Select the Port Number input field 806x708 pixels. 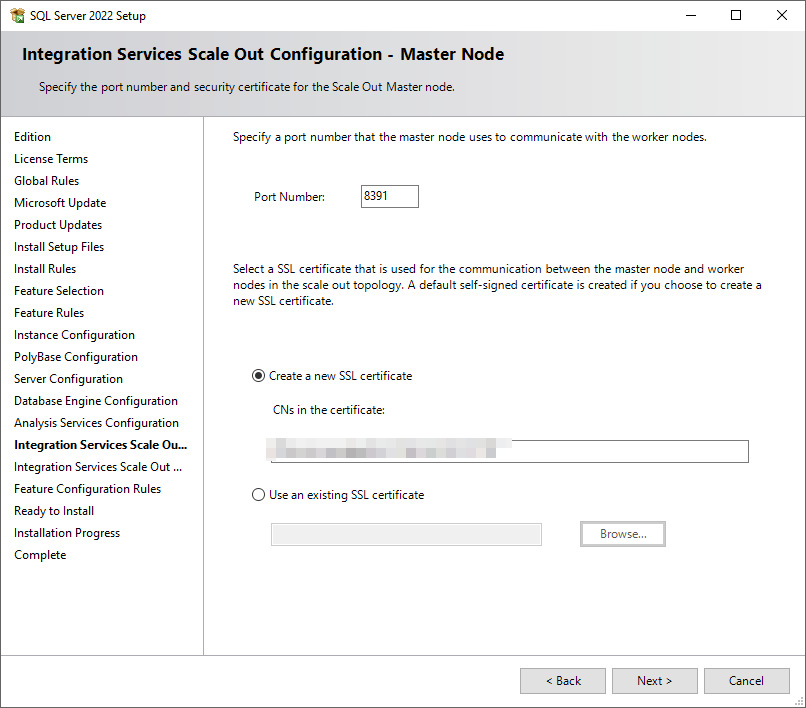(x=389, y=196)
